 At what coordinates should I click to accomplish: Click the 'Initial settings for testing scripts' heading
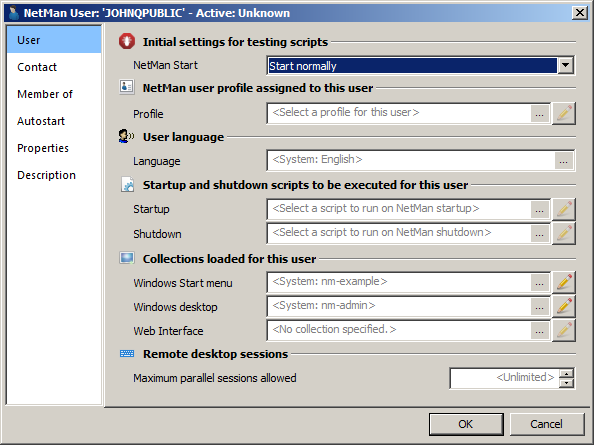coord(235,42)
